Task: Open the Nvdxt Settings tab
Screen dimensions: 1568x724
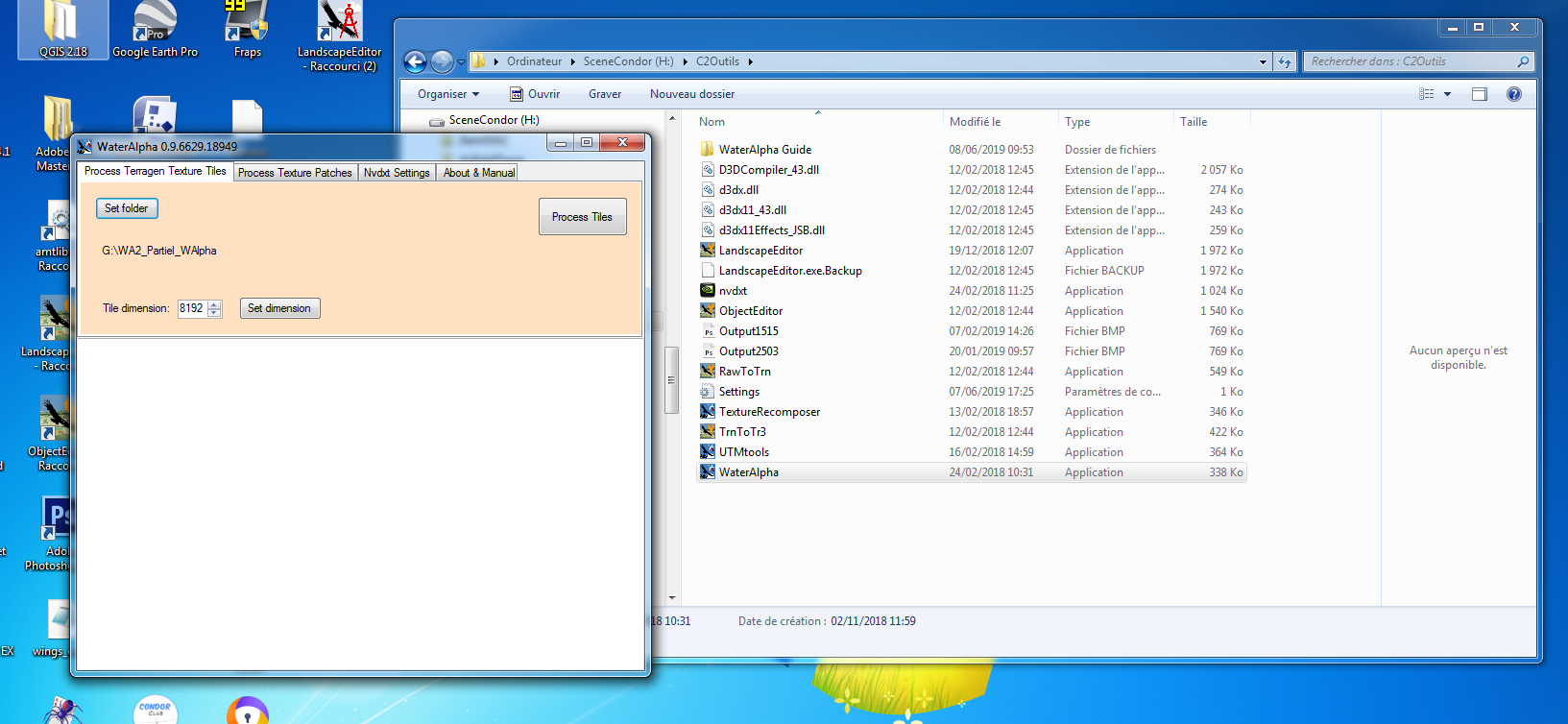Action: click(x=397, y=173)
